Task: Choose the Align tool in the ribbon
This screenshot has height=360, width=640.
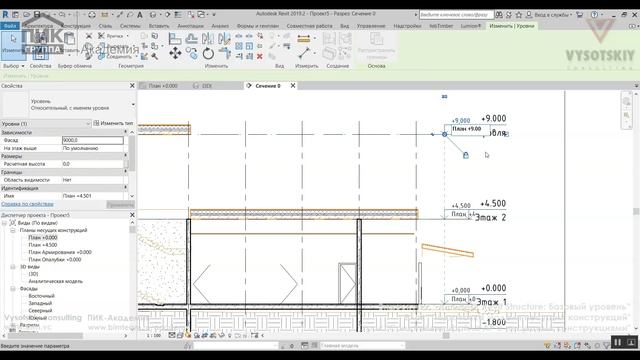Action: pyautogui.click(x=175, y=39)
